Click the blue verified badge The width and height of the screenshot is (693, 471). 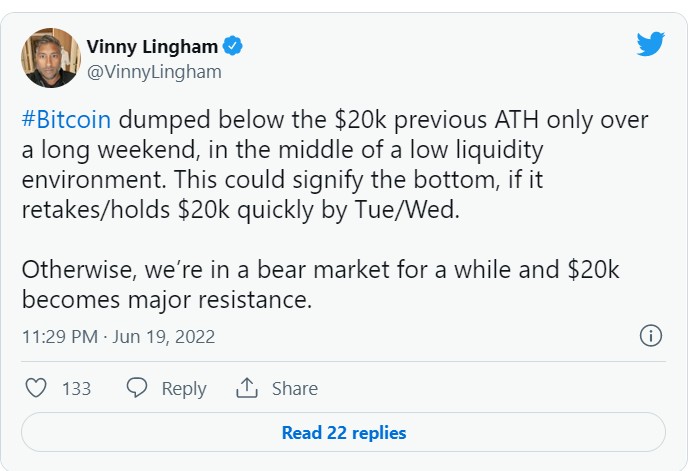click(232, 46)
